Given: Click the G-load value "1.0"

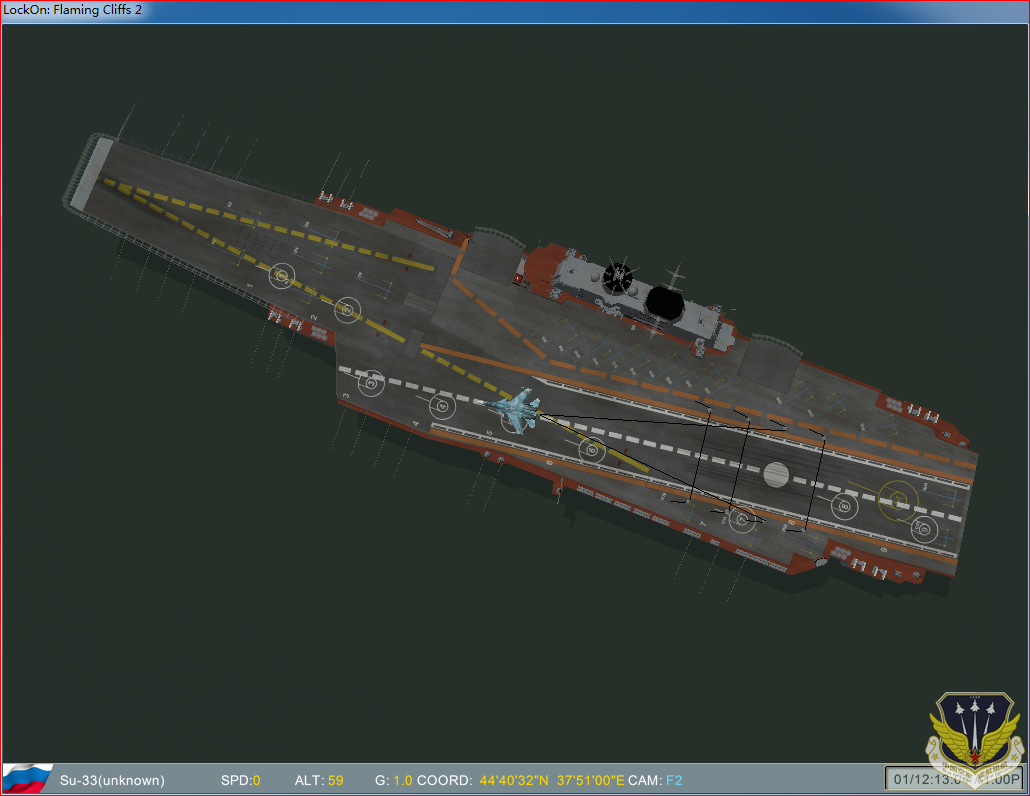Looking at the screenshot, I should pos(403,780).
